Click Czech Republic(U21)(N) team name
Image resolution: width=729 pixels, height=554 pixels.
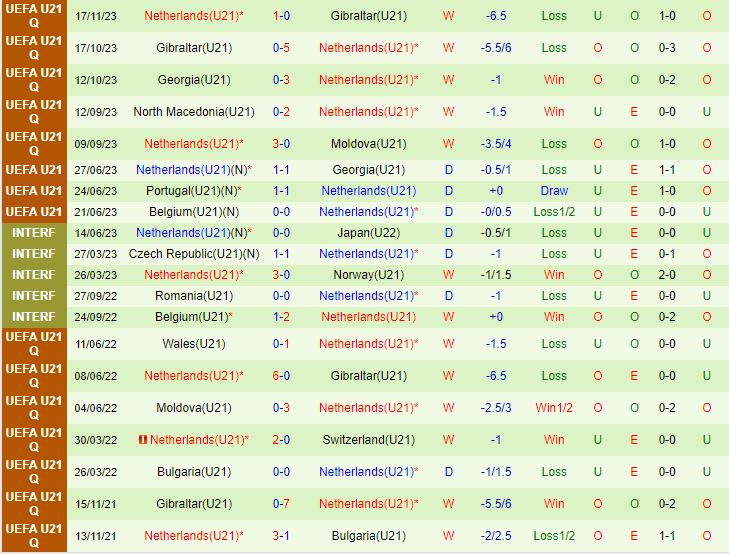tap(194, 254)
